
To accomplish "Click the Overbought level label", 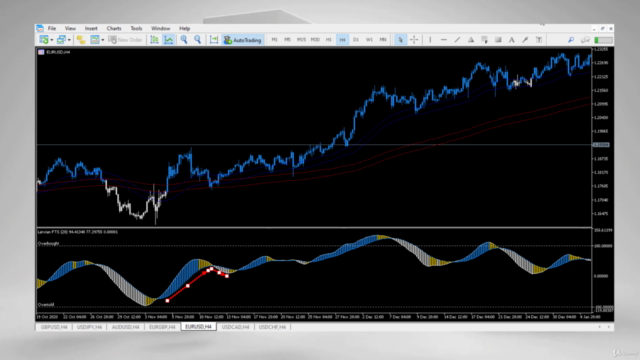I will point(49,244).
